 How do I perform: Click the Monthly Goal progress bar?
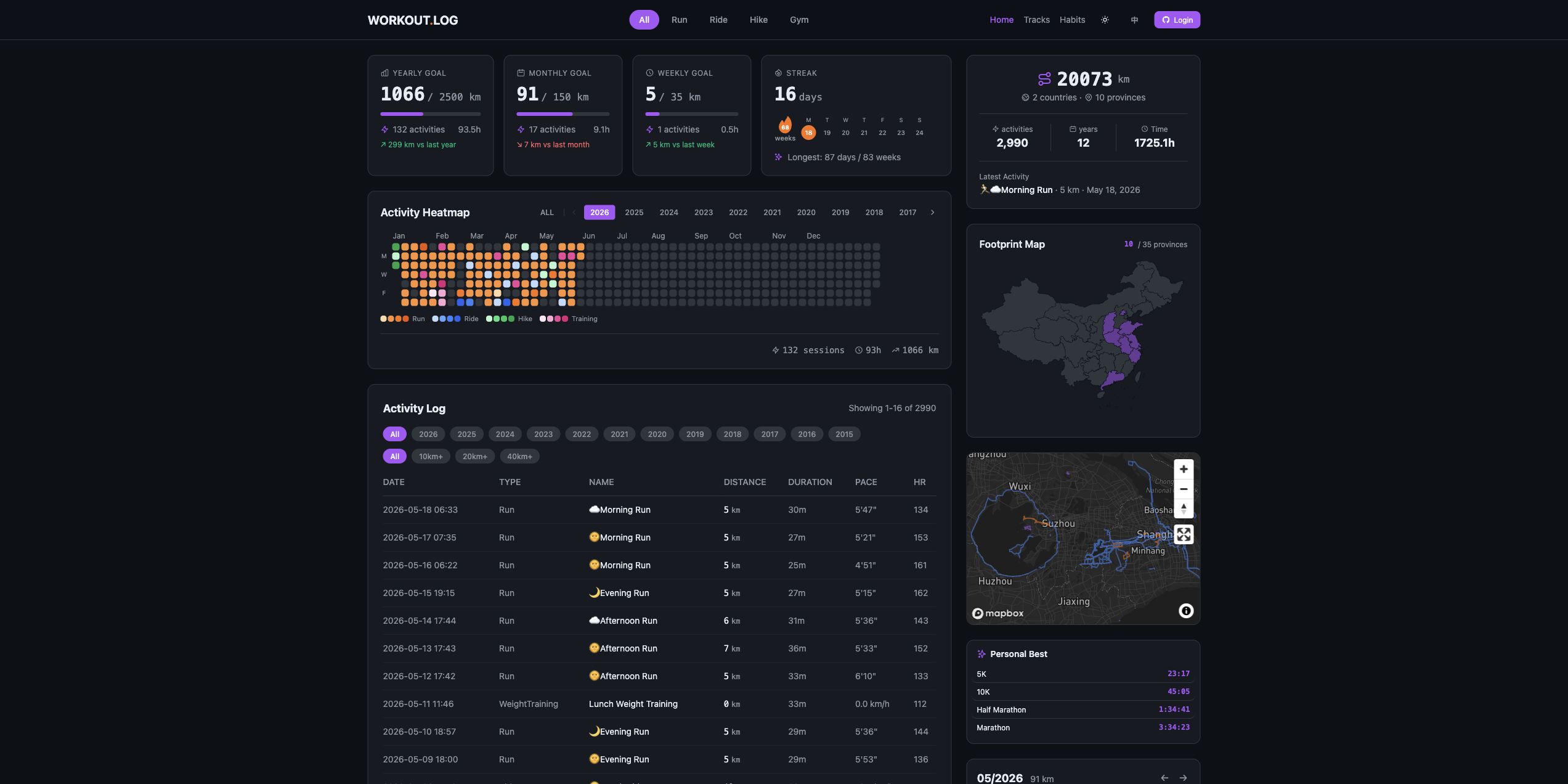563,114
